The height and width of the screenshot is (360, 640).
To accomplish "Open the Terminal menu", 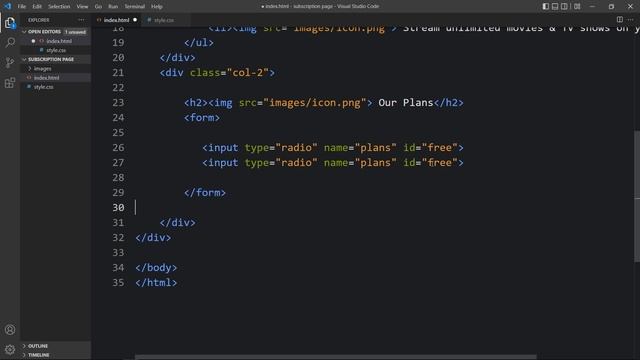I will [134, 6].
